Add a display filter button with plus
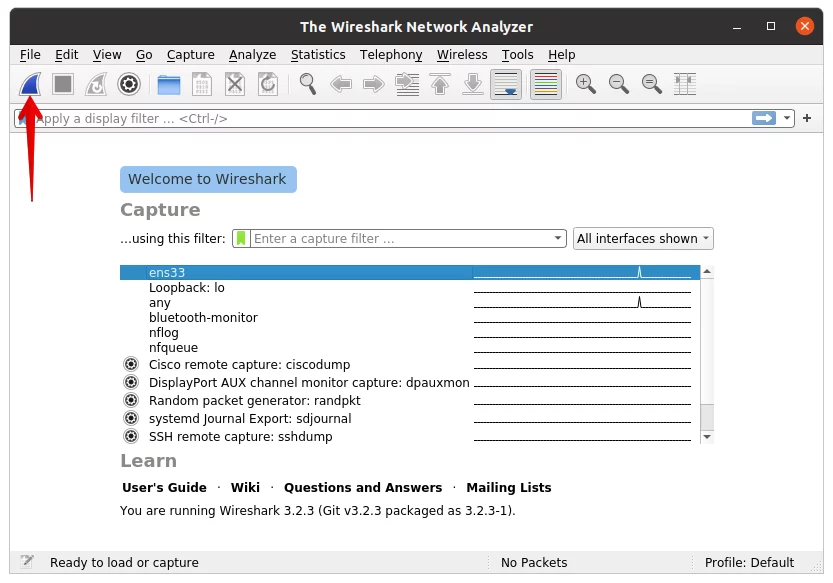 [x=807, y=118]
